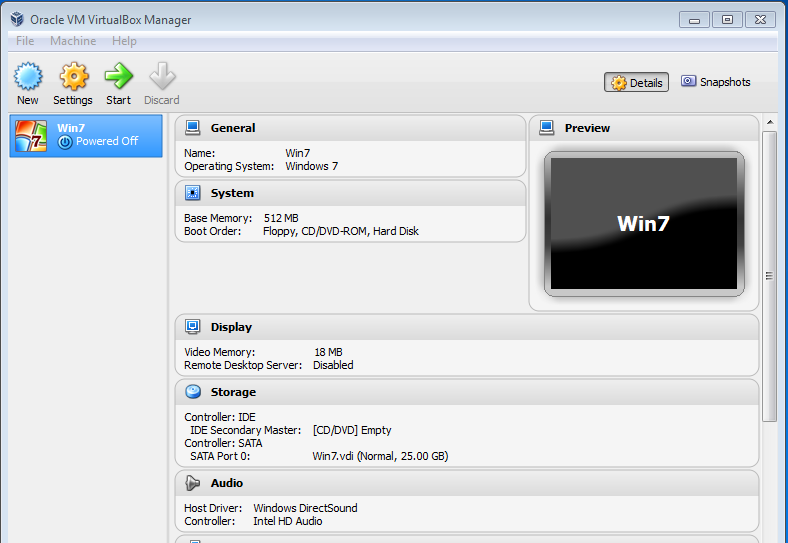Screen dimensions: 788x543
Task: Click Remote Desktop Server Disabled value
Action: (x=333, y=366)
